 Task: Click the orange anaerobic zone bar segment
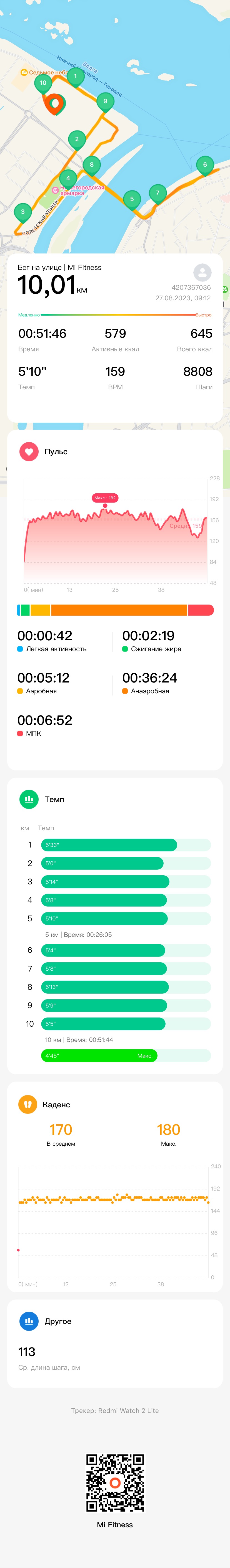[119, 610]
